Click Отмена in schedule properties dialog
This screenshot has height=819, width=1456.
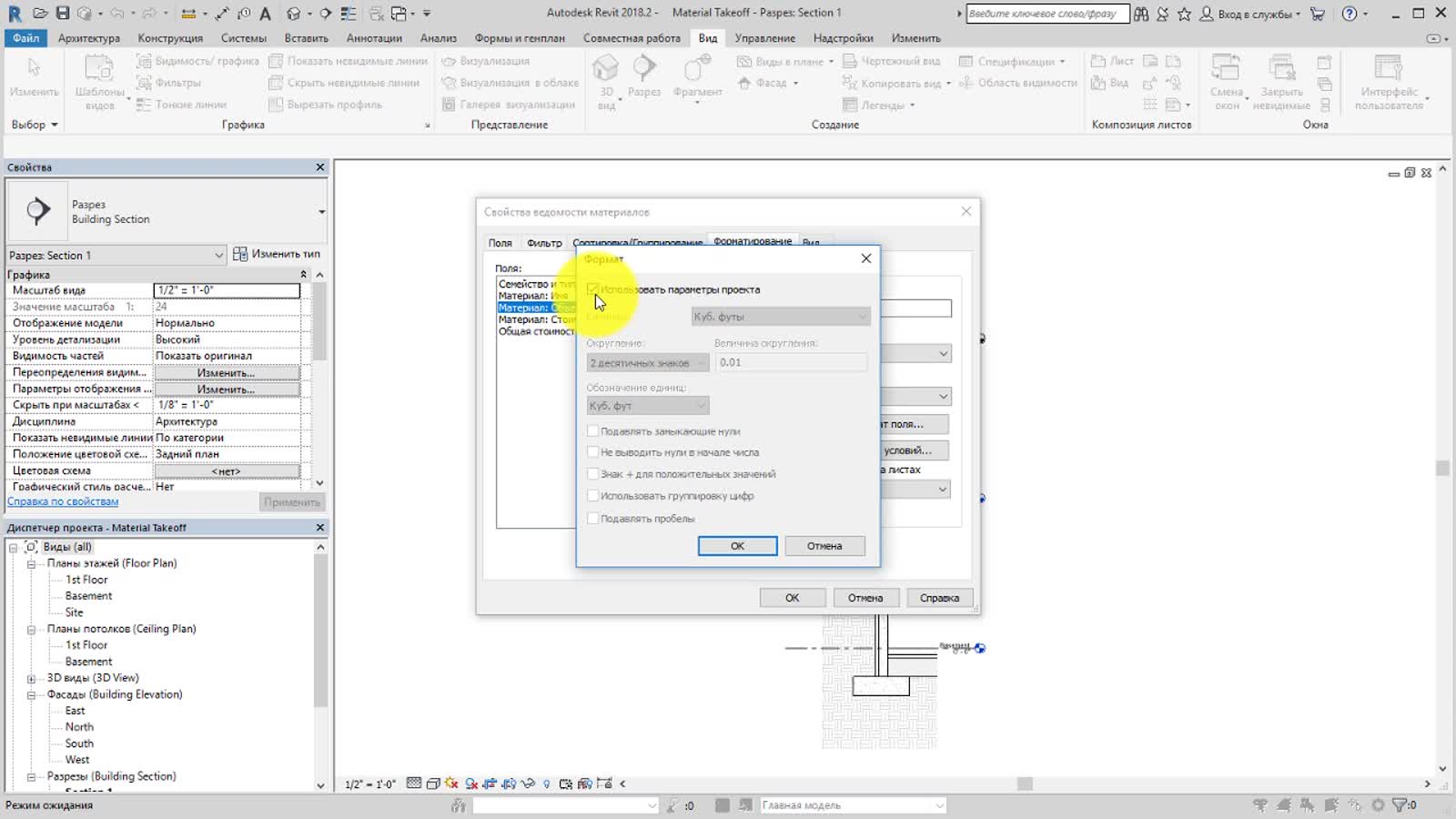865,598
